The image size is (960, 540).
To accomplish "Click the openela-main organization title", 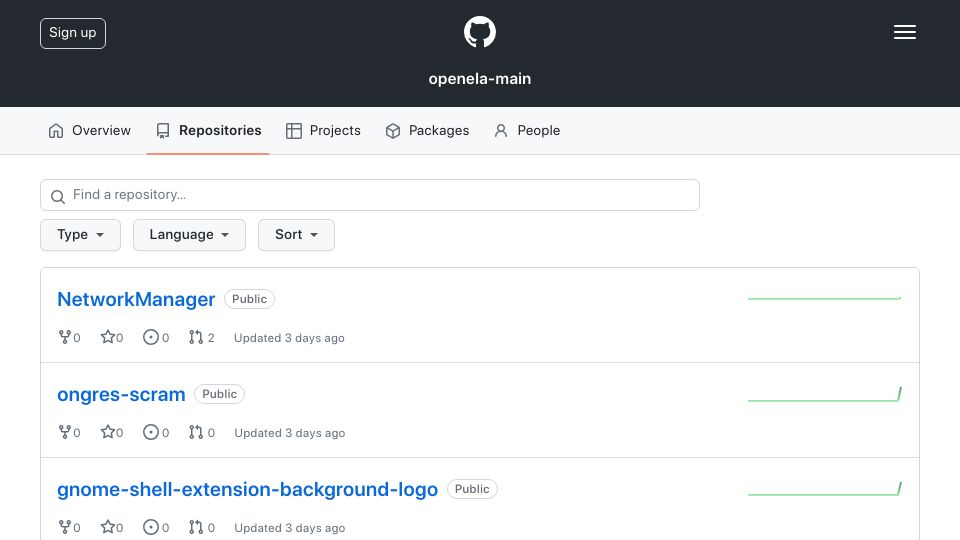I will click(479, 79).
